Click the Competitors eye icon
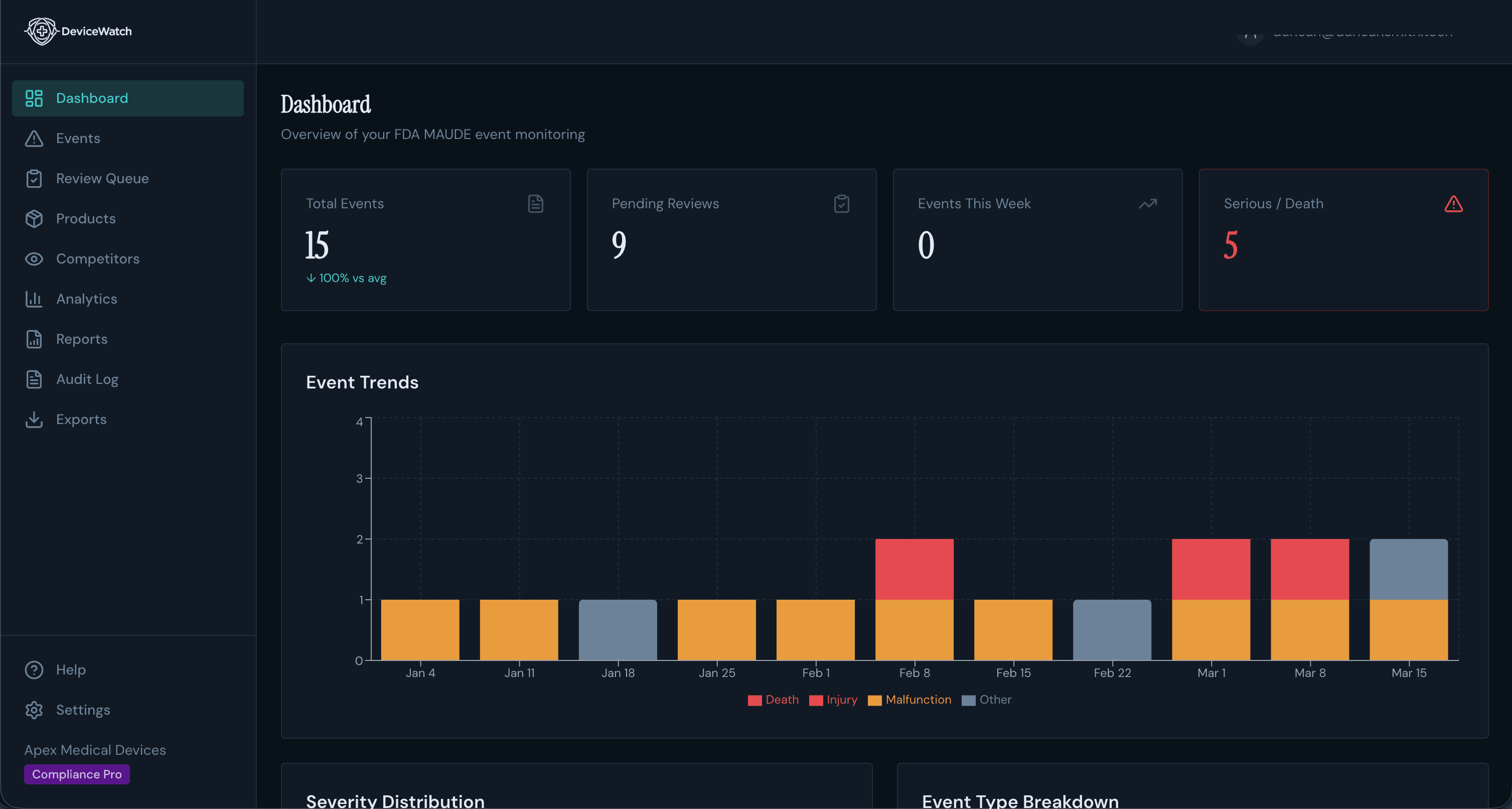This screenshot has height=809, width=1512. [34, 258]
